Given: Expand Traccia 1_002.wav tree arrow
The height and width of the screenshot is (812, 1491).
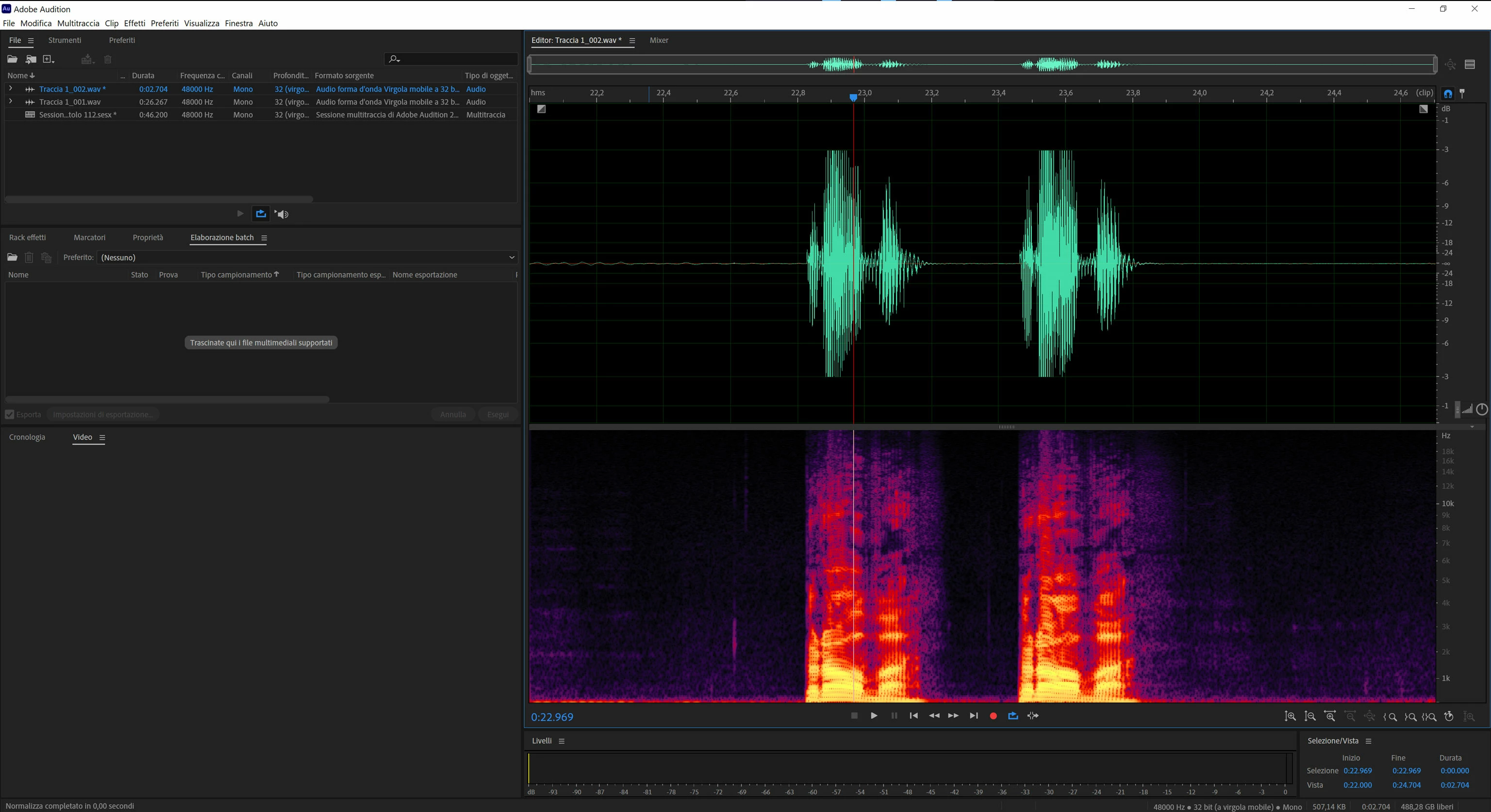Looking at the screenshot, I should [x=10, y=88].
